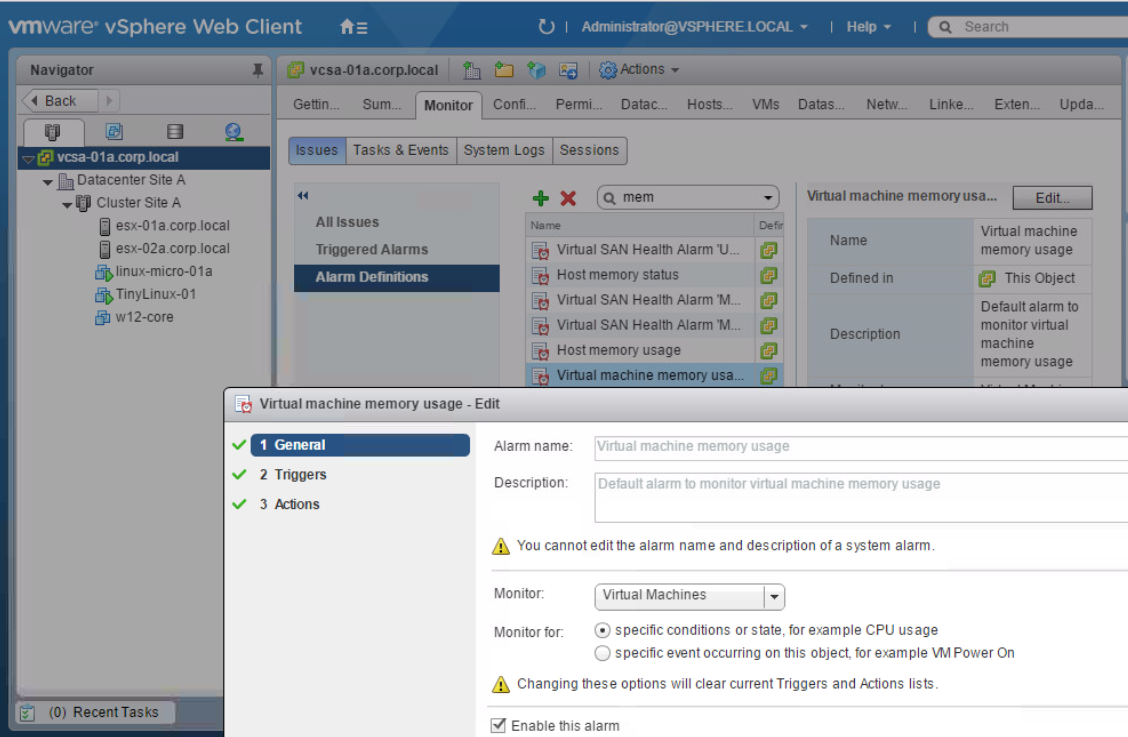Screen dimensions: 1128x737
Task: Open the Actions dropdown menu
Action: pyautogui.click(x=640, y=70)
